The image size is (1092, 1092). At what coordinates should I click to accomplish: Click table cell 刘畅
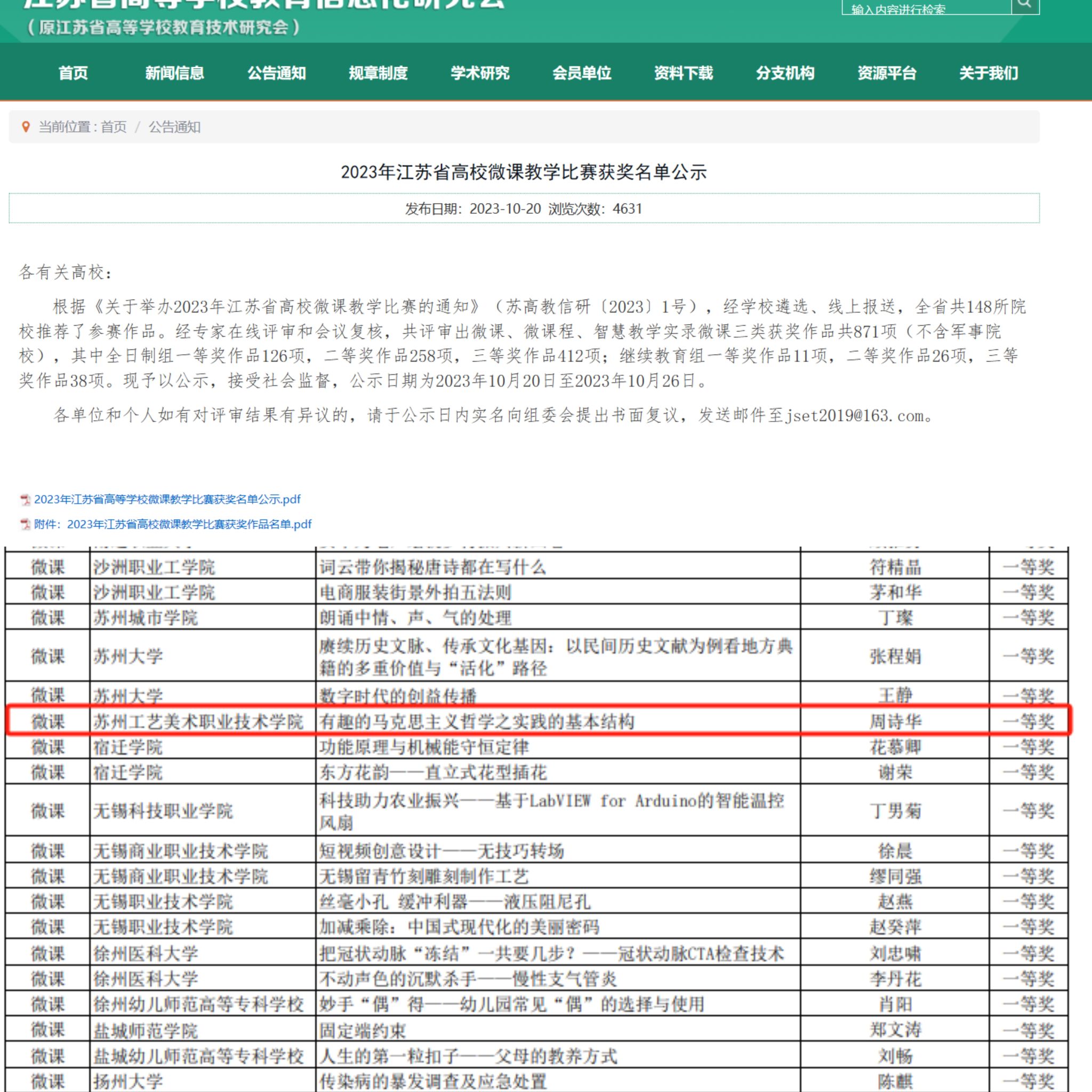[x=895, y=1056]
